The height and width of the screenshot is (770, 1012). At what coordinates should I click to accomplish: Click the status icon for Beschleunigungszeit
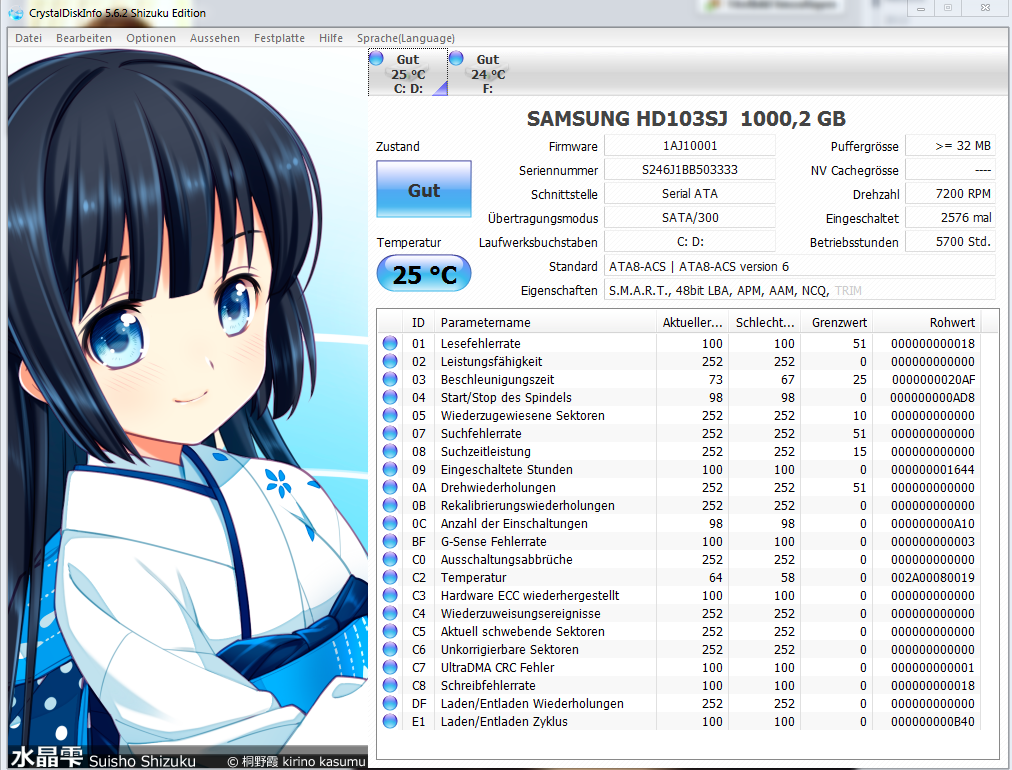390,380
